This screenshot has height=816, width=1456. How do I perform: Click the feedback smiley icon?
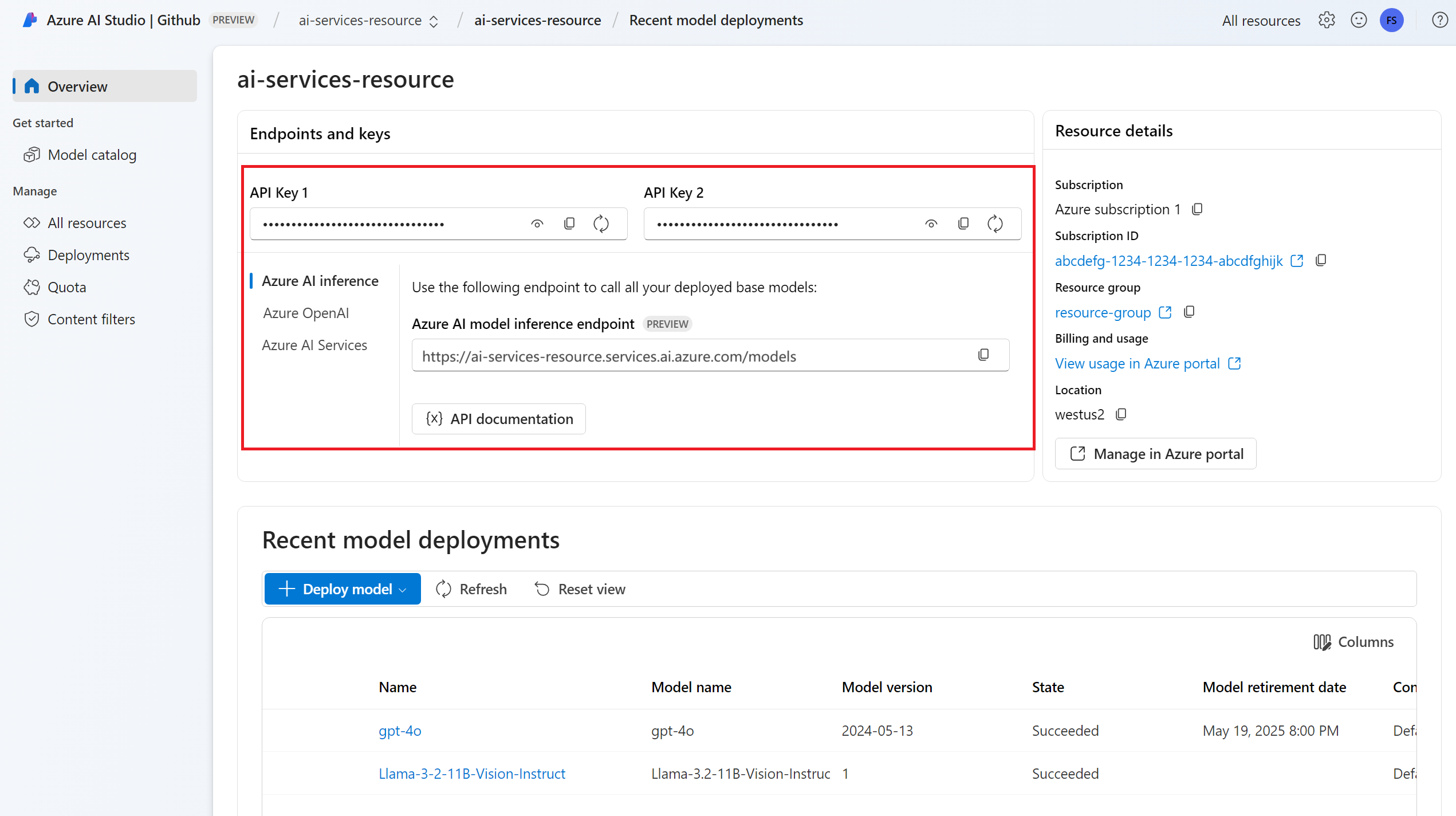(1359, 21)
